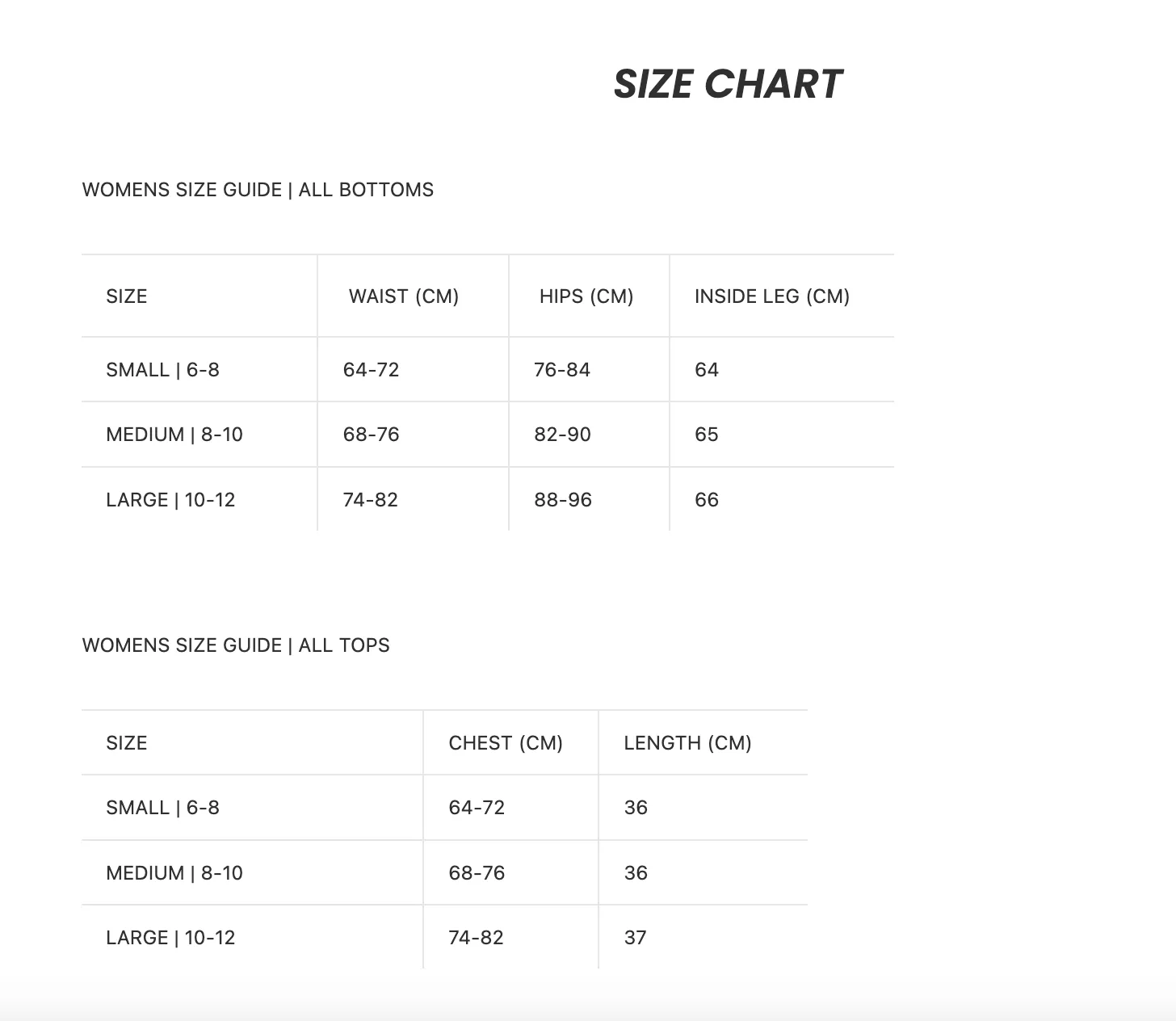Click the inside leg value 65
Image resolution: width=1176 pixels, height=1021 pixels.
(x=707, y=435)
